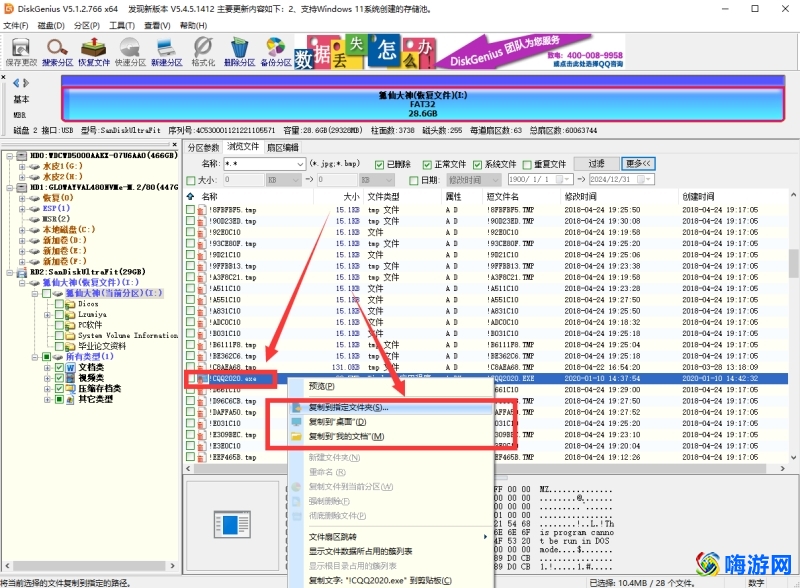The height and width of the screenshot is (588, 800).
Task: Expand the 压缩存档类 tree node
Action: coord(47,389)
